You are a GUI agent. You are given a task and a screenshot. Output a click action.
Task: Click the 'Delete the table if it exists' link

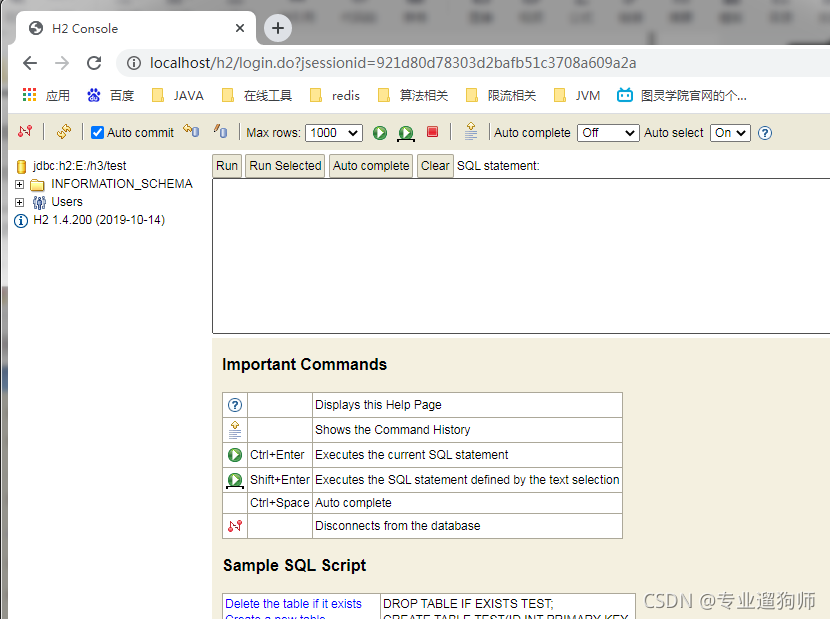[x=293, y=604]
